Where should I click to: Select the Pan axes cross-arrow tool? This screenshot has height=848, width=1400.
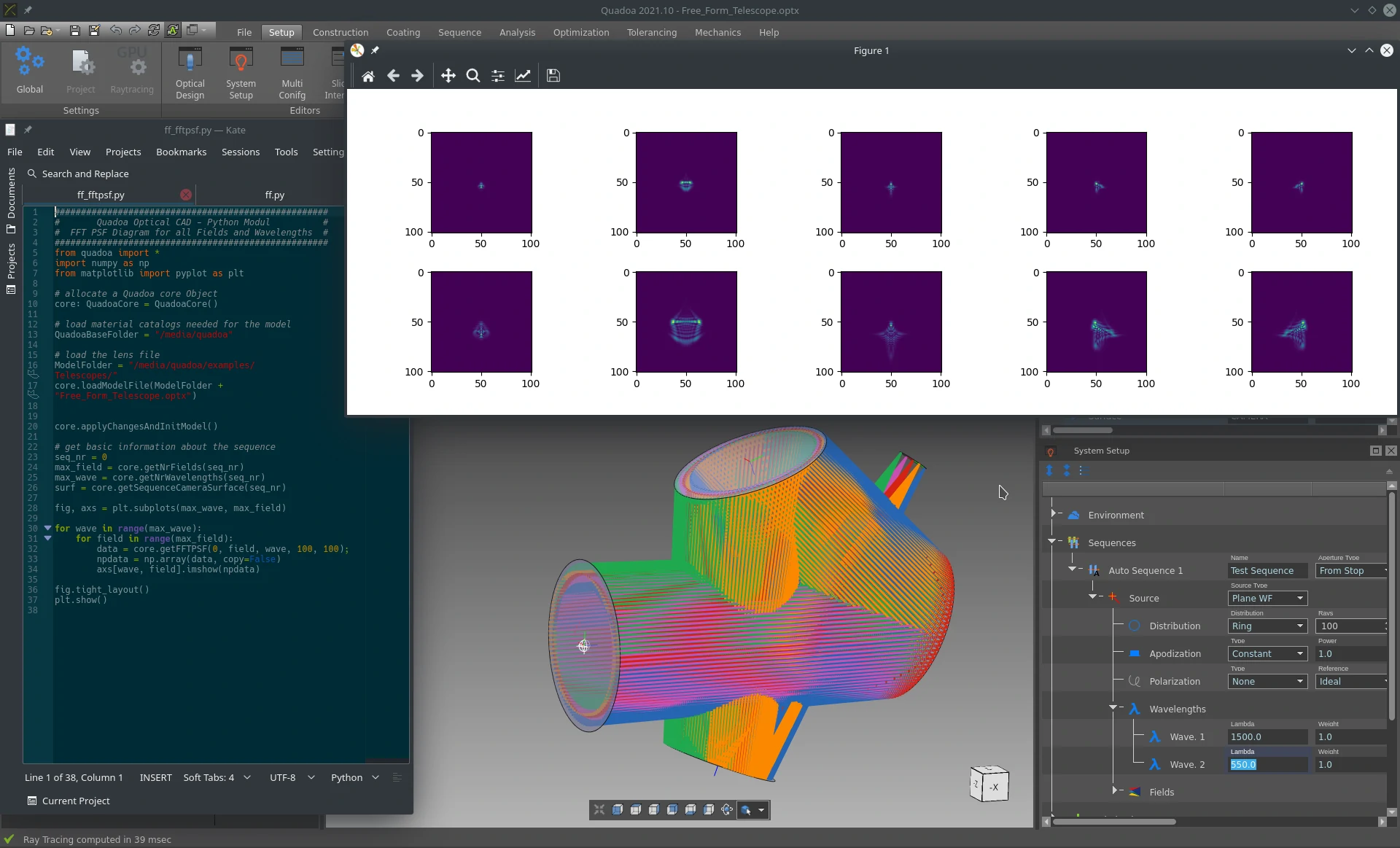pyautogui.click(x=448, y=76)
